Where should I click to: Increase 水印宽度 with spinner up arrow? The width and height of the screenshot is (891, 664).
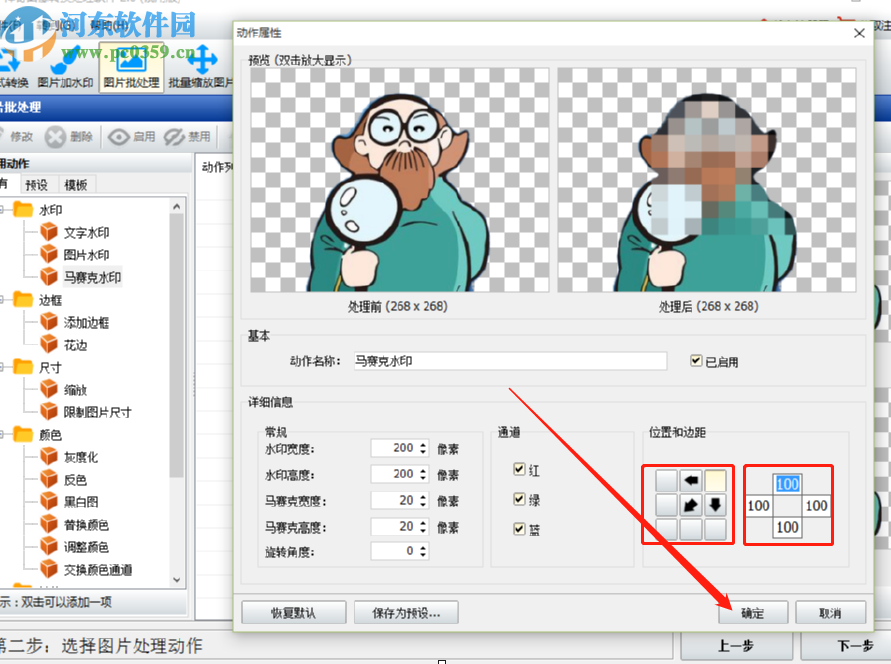(x=423, y=445)
